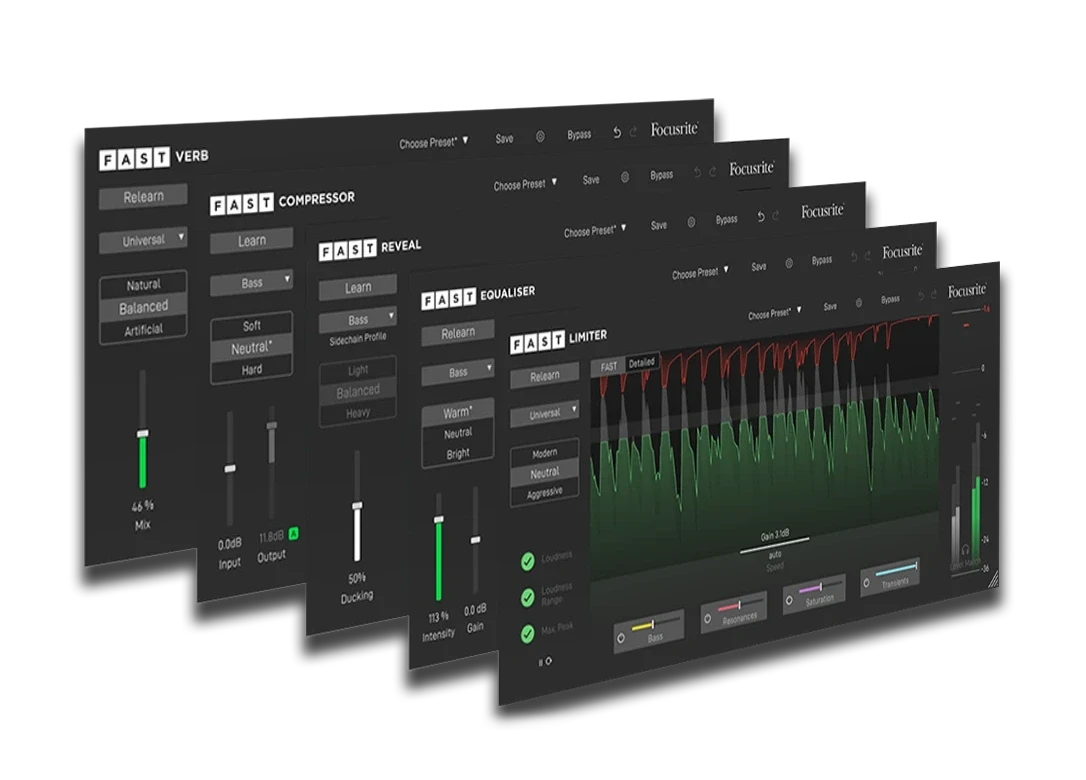This screenshot has height=780, width=1086.
Task: Click the undo arrow in FAST Verb header
Action: (617, 132)
